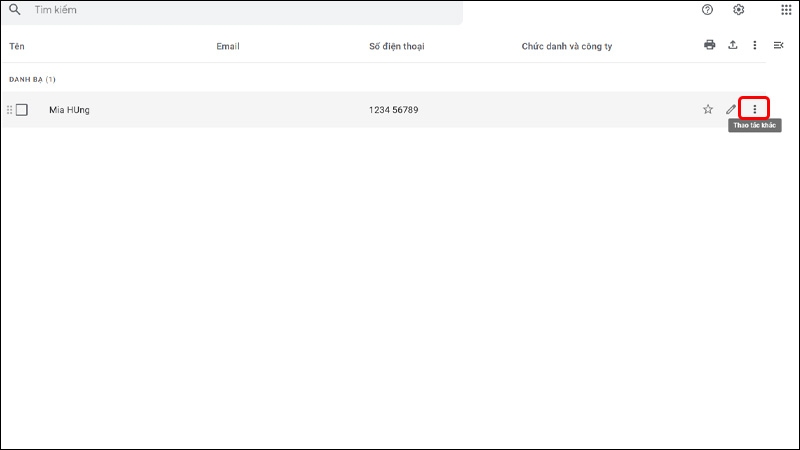Open the help question mark icon

(x=707, y=10)
